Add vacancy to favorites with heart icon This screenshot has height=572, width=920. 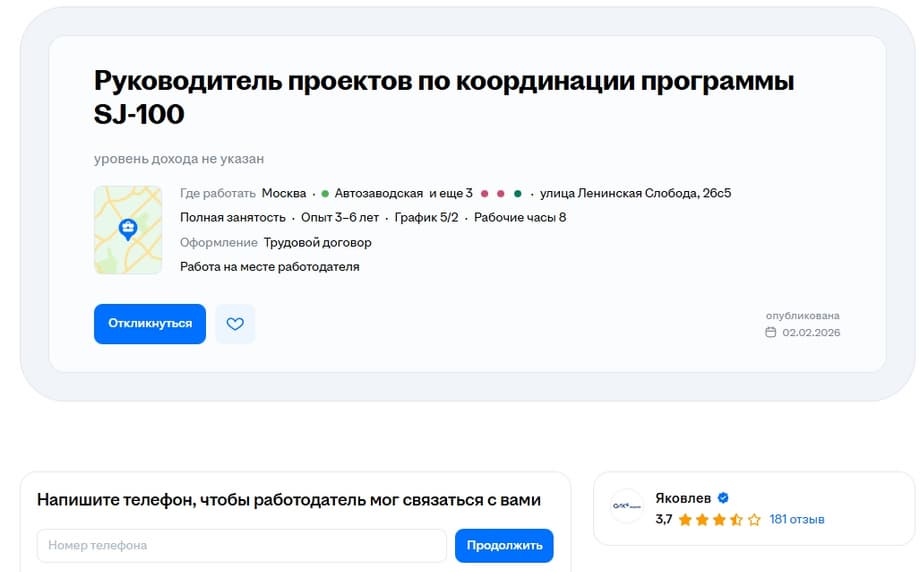[235, 324]
